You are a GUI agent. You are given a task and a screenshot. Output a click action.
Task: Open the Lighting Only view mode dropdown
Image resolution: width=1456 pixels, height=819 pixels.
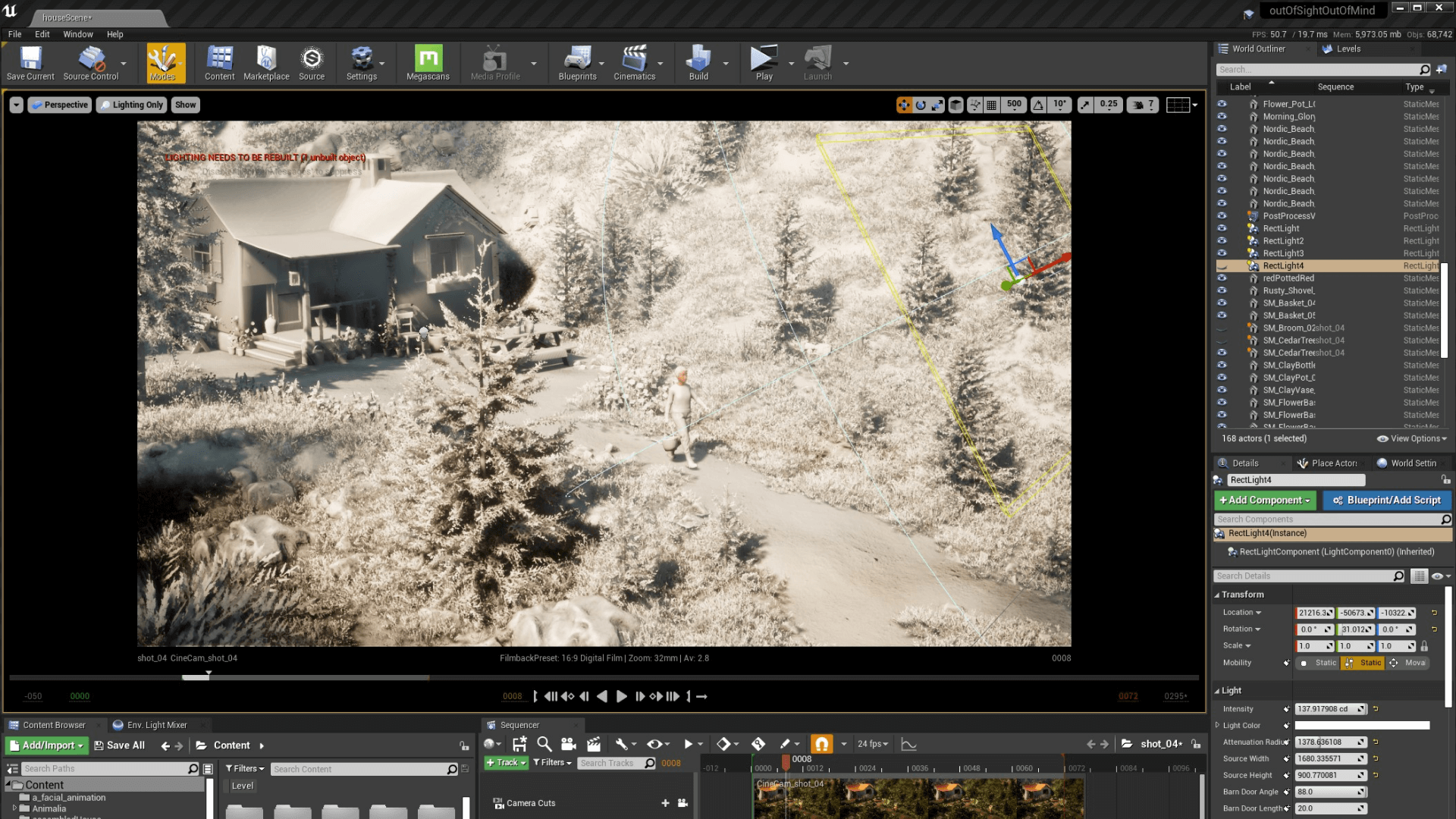tap(130, 105)
